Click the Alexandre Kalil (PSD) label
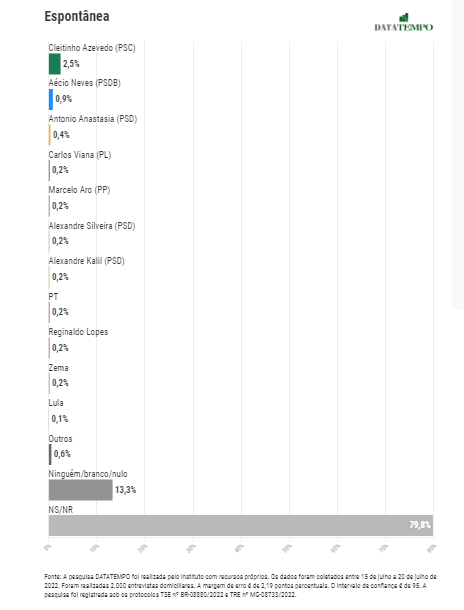 86,261
